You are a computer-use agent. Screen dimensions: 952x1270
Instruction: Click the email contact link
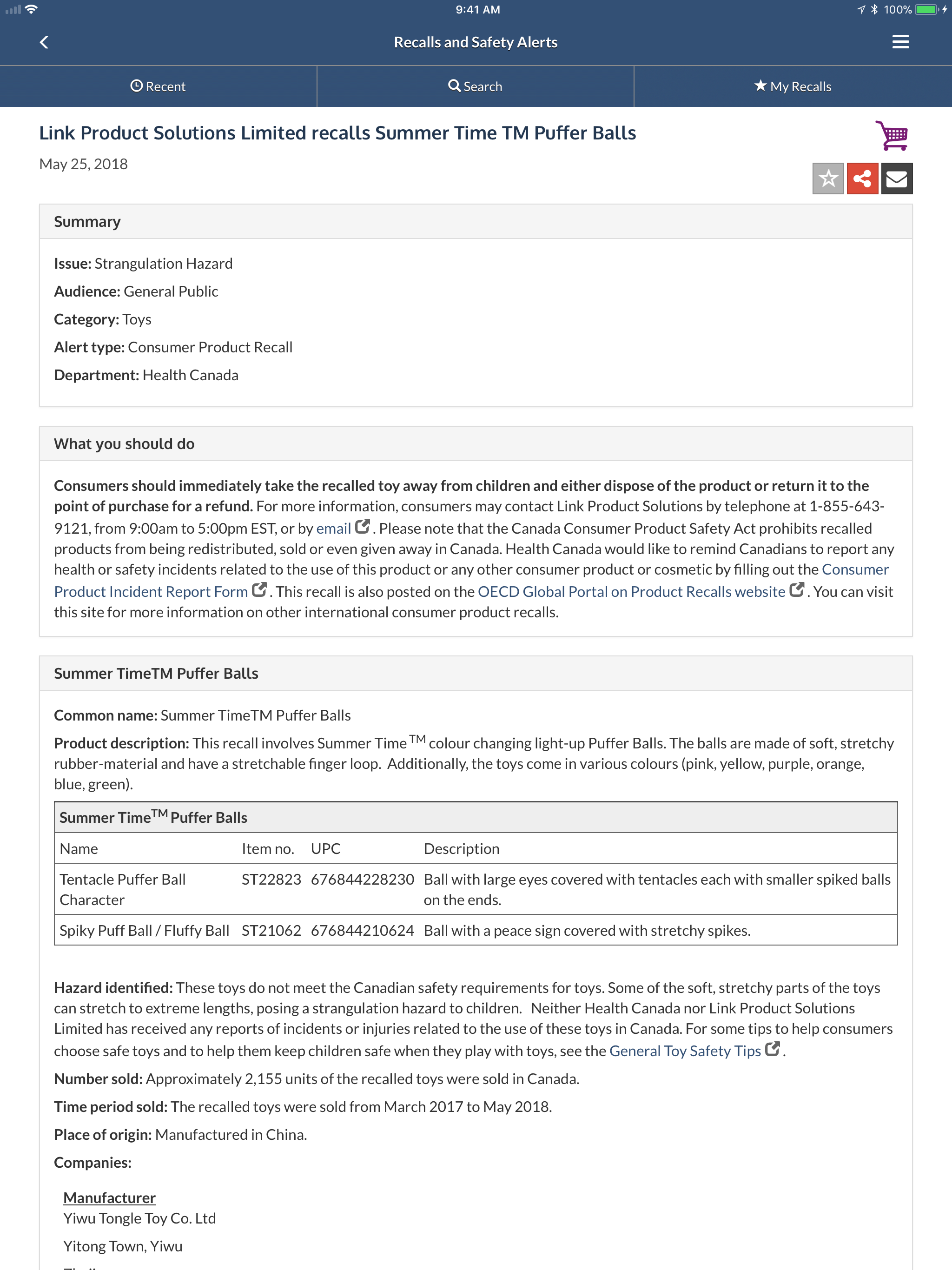coord(334,527)
